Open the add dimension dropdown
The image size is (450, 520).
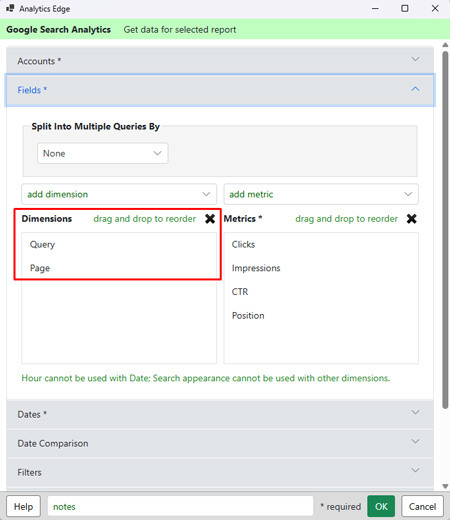point(119,194)
